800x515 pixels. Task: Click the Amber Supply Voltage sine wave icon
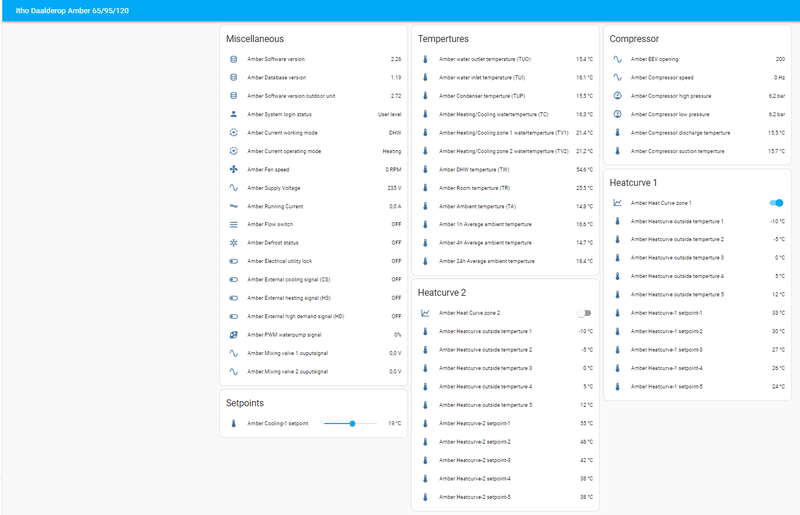pyautogui.click(x=234, y=188)
